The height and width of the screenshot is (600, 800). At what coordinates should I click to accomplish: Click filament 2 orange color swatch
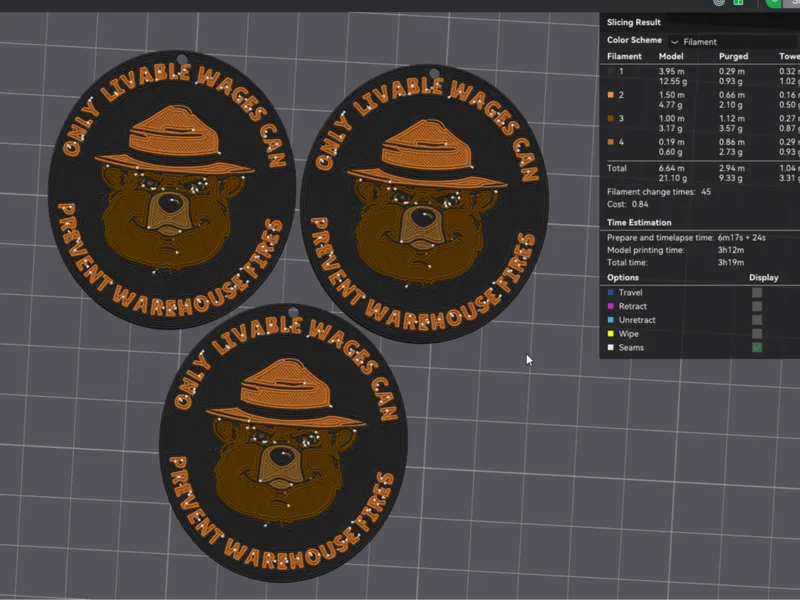coord(611,95)
